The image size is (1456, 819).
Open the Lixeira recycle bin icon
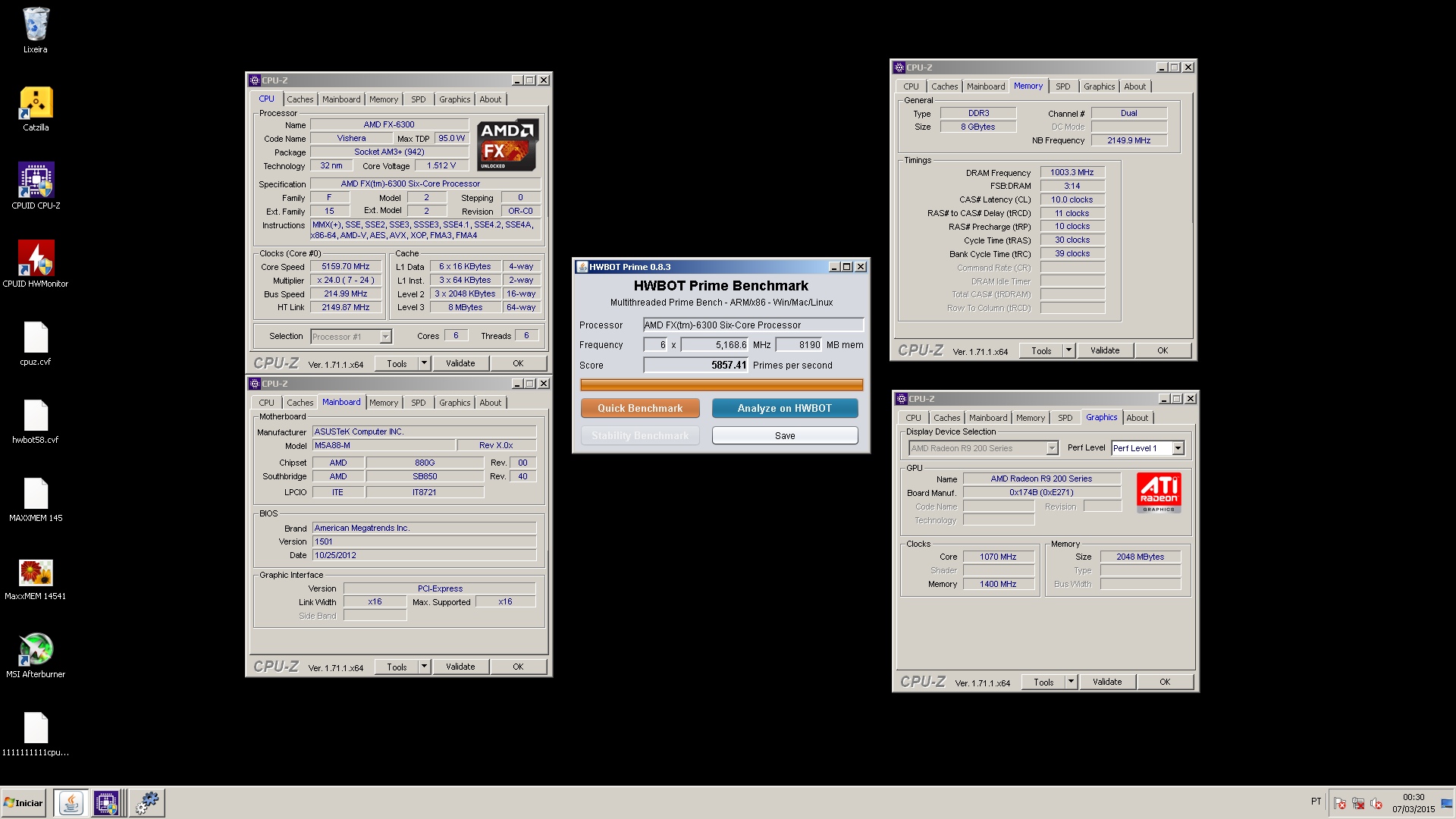tap(36, 24)
